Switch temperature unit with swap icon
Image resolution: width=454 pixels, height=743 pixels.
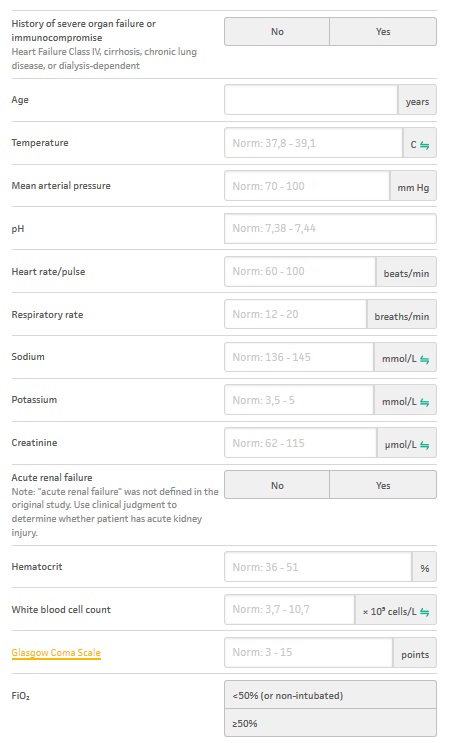[425, 145]
